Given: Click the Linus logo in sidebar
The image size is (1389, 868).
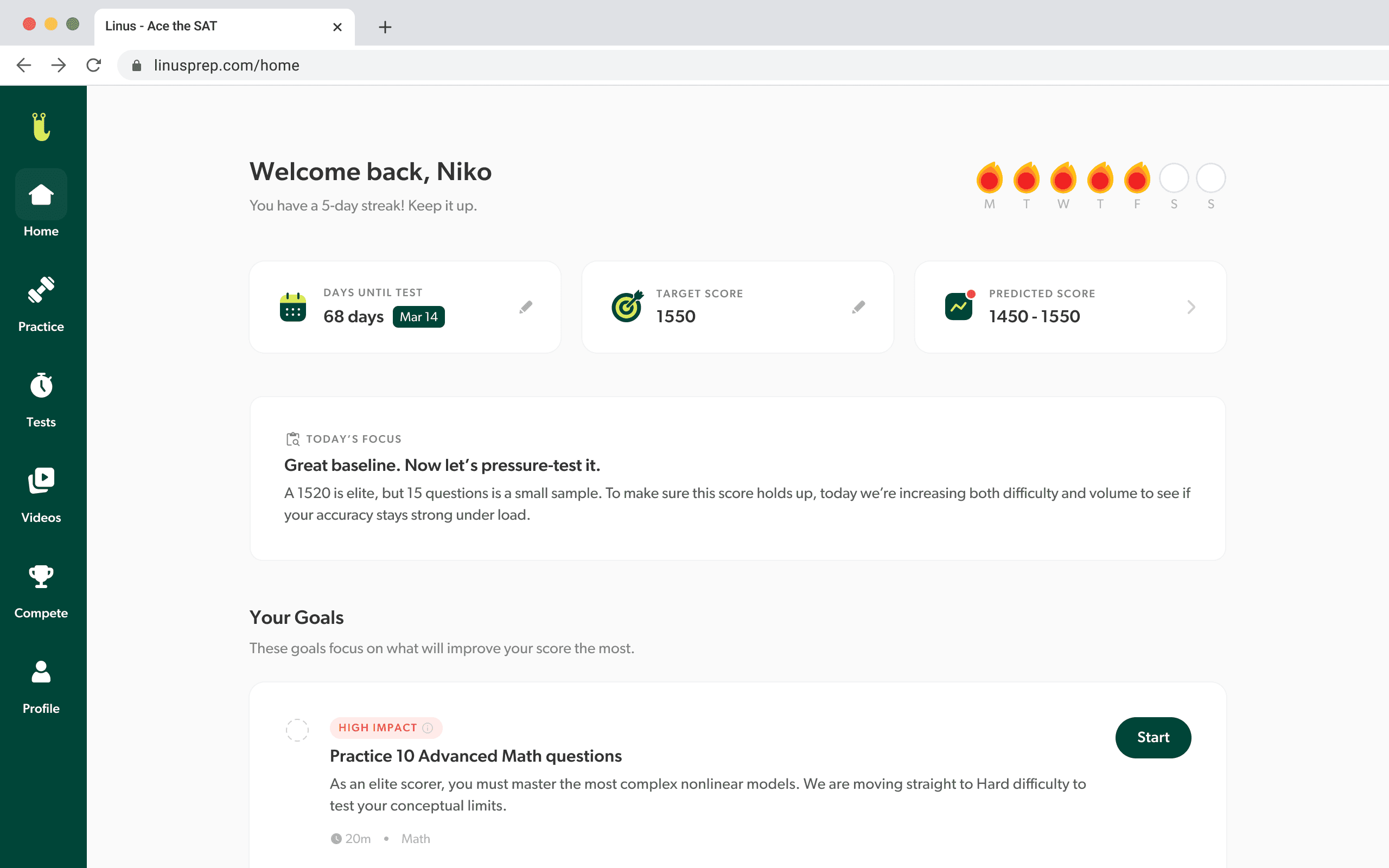Looking at the screenshot, I should point(41,127).
